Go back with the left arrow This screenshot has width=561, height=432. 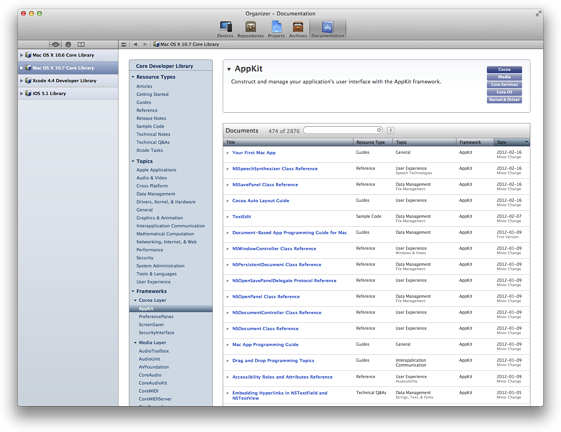(135, 44)
